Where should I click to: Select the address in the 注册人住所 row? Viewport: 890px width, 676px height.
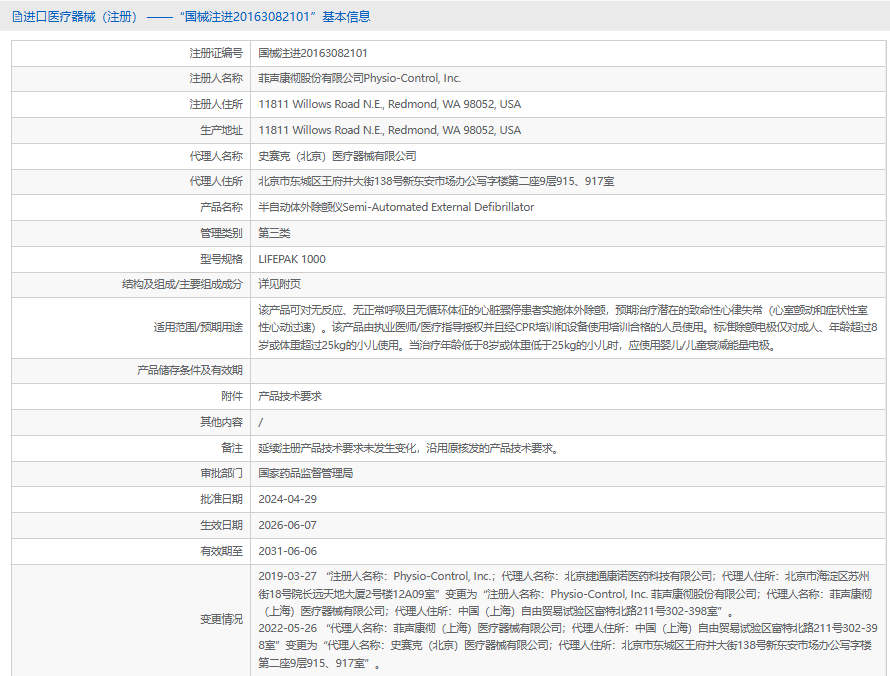(389, 104)
